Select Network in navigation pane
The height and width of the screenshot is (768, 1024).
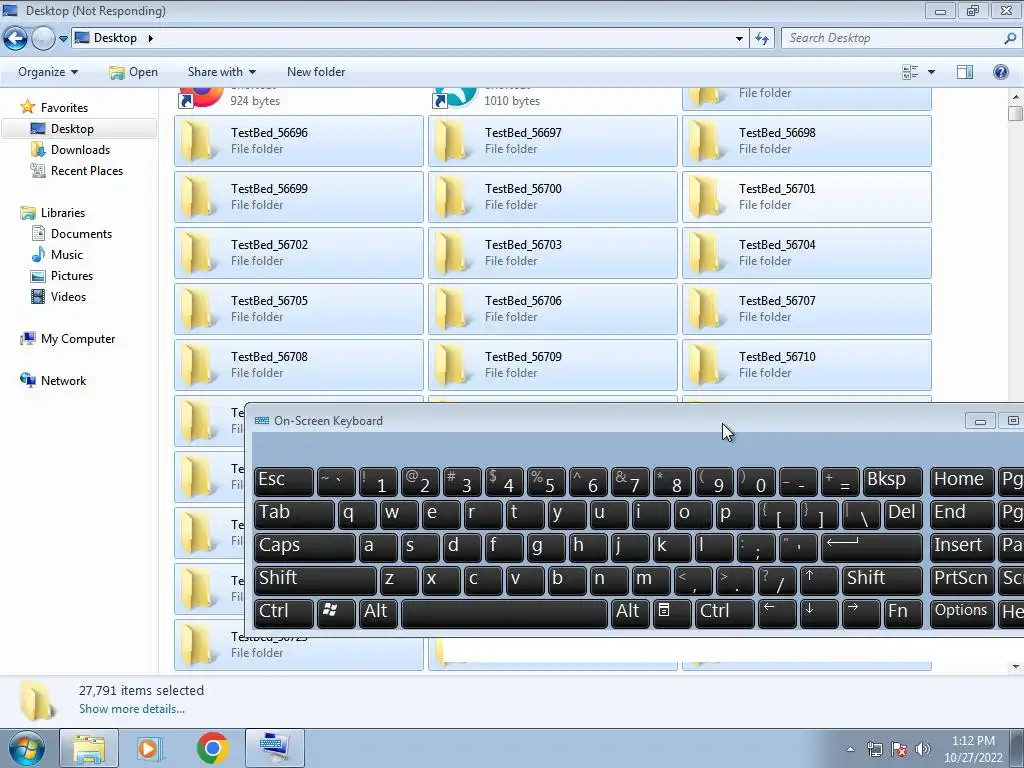click(x=63, y=381)
